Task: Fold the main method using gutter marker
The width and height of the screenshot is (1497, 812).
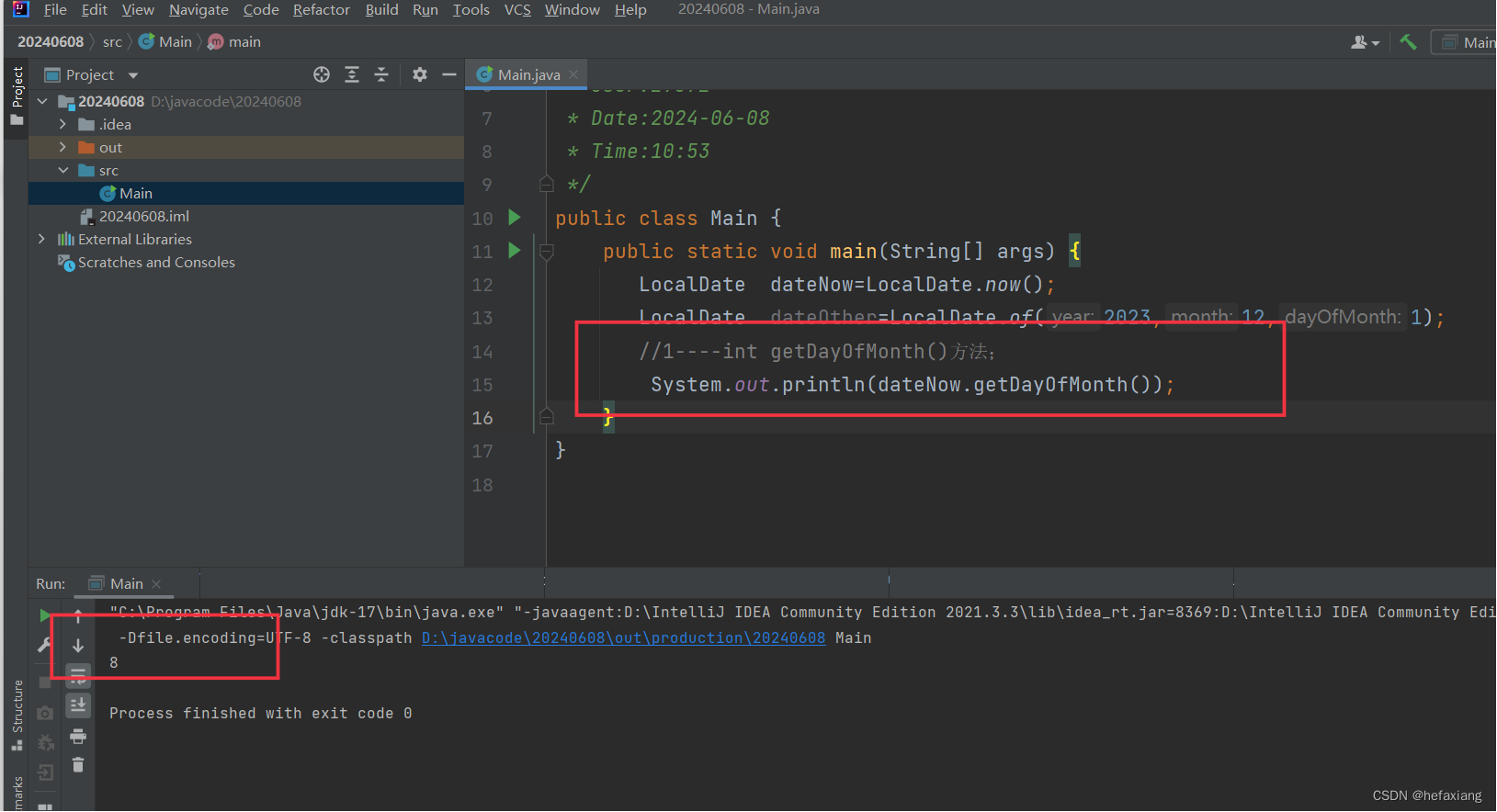Action: 547,252
